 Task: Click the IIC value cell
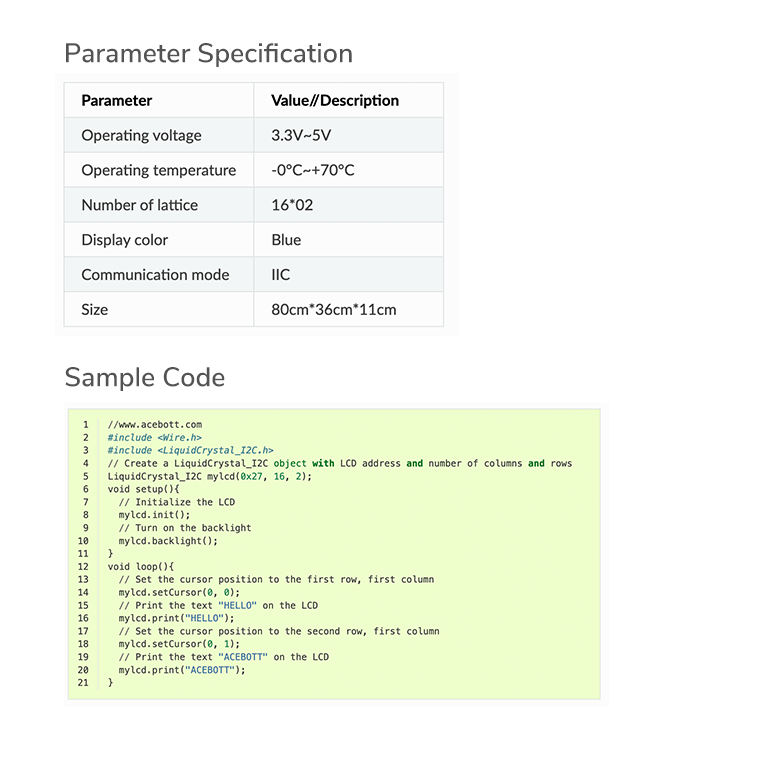click(349, 275)
